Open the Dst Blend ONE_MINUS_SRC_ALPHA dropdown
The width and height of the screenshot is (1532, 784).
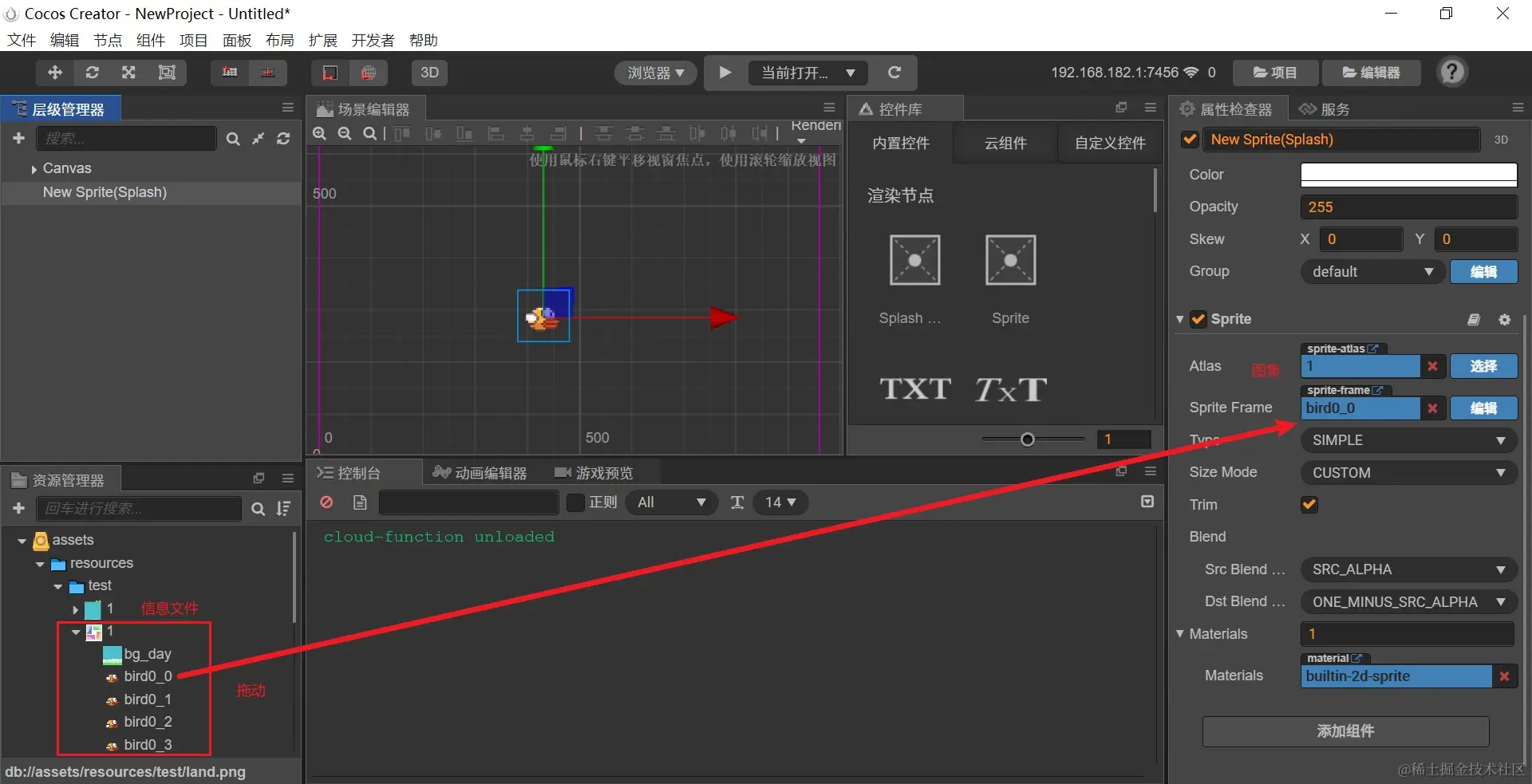point(1408,602)
